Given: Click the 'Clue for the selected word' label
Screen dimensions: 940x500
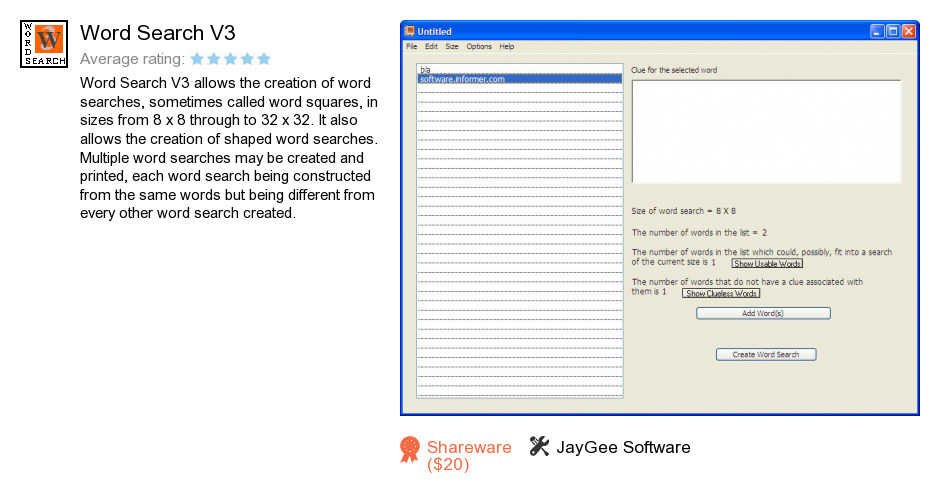Looking at the screenshot, I should tap(674, 70).
